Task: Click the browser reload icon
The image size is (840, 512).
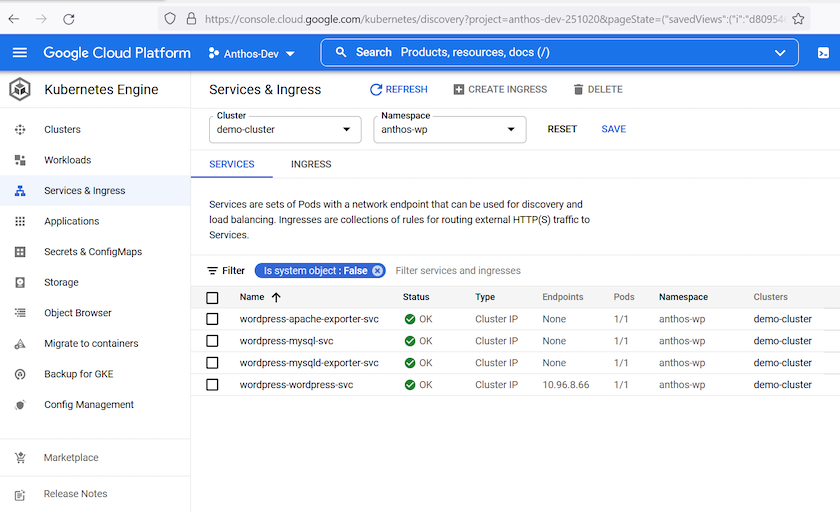Action: point(69,19)
